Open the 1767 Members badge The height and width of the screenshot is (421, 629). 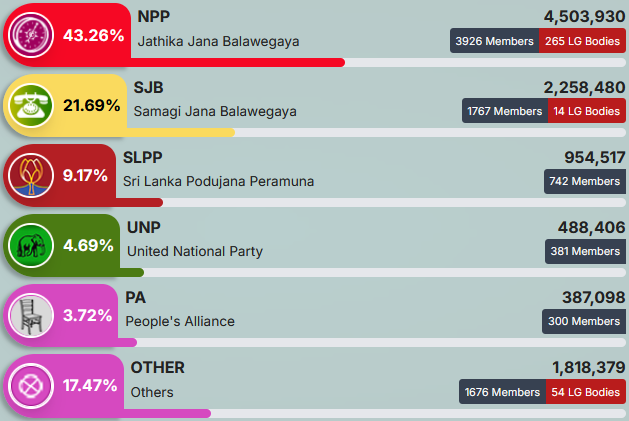coord(505,111)
